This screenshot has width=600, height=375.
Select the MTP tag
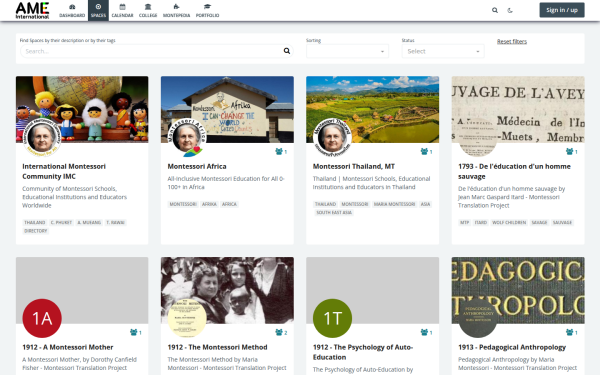(x=465, y=222)
